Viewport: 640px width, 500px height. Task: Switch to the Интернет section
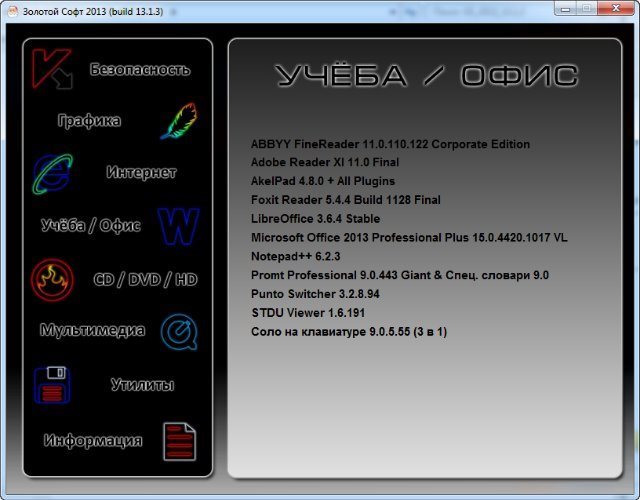pyautogui.click(x=141, y=173)
